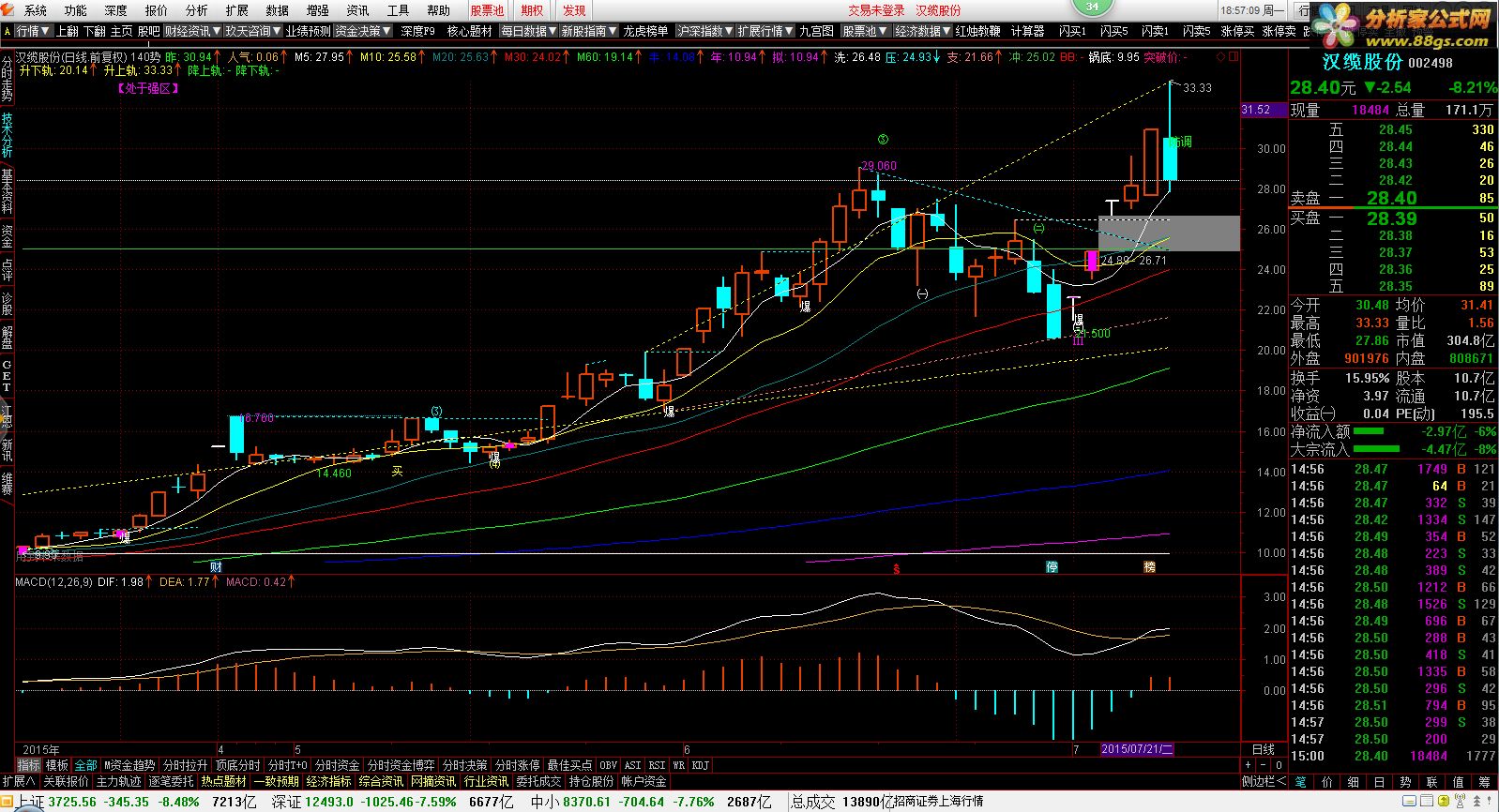Open the application logo menu icon

[x=8, y=10]
